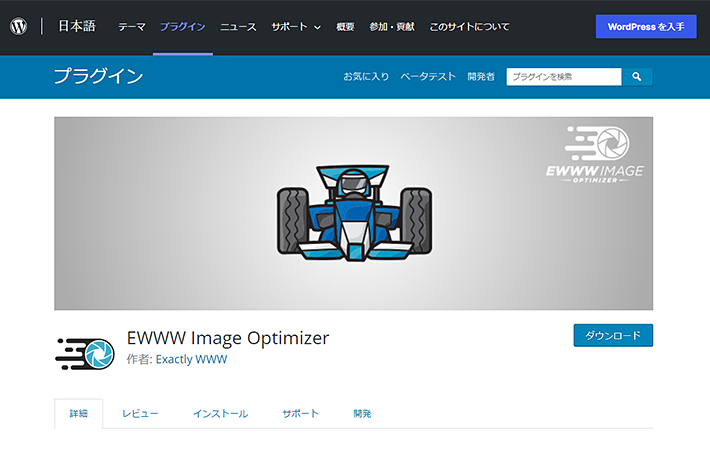Viewport: 710px width, 450px height.
Task: Open the サポート dropdown chevron in top nav
Action: [x=317, y=27]
